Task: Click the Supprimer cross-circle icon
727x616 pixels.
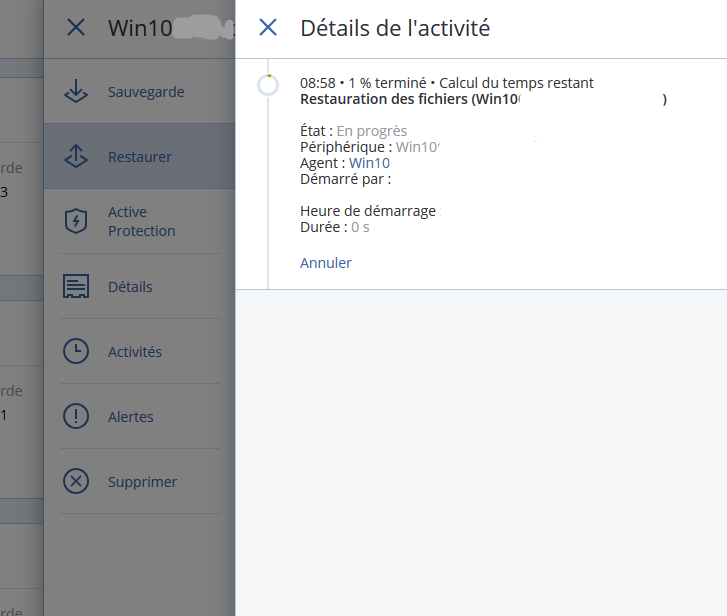Action: [76, 481]
